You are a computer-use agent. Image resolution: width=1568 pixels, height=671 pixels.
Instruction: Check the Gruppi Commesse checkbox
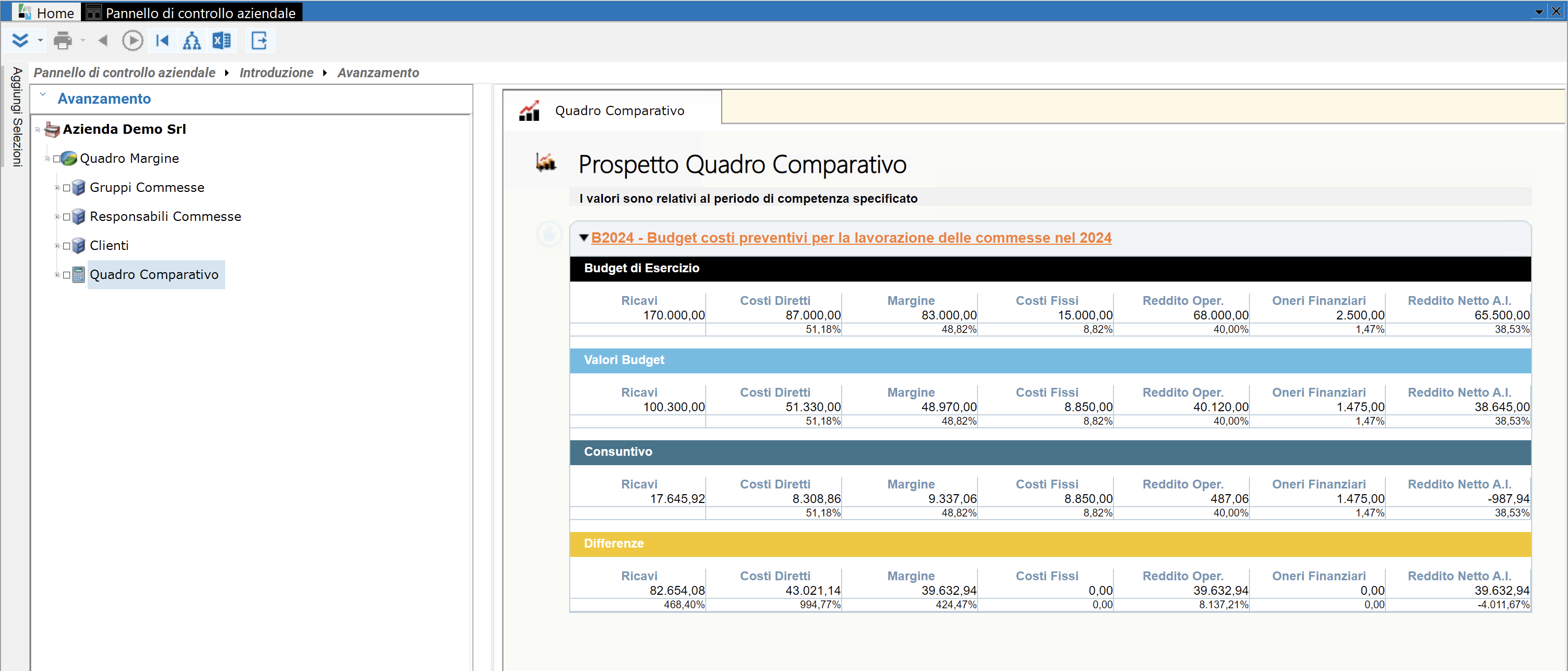66,188
